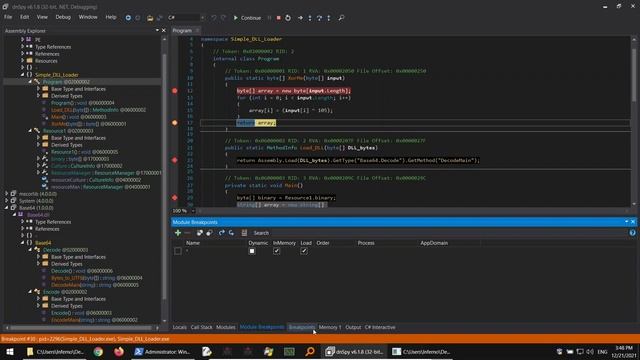Toggle the Load checkbox in breakpoint row
This screenshot has width=640, height=360.
click(304, 251)
